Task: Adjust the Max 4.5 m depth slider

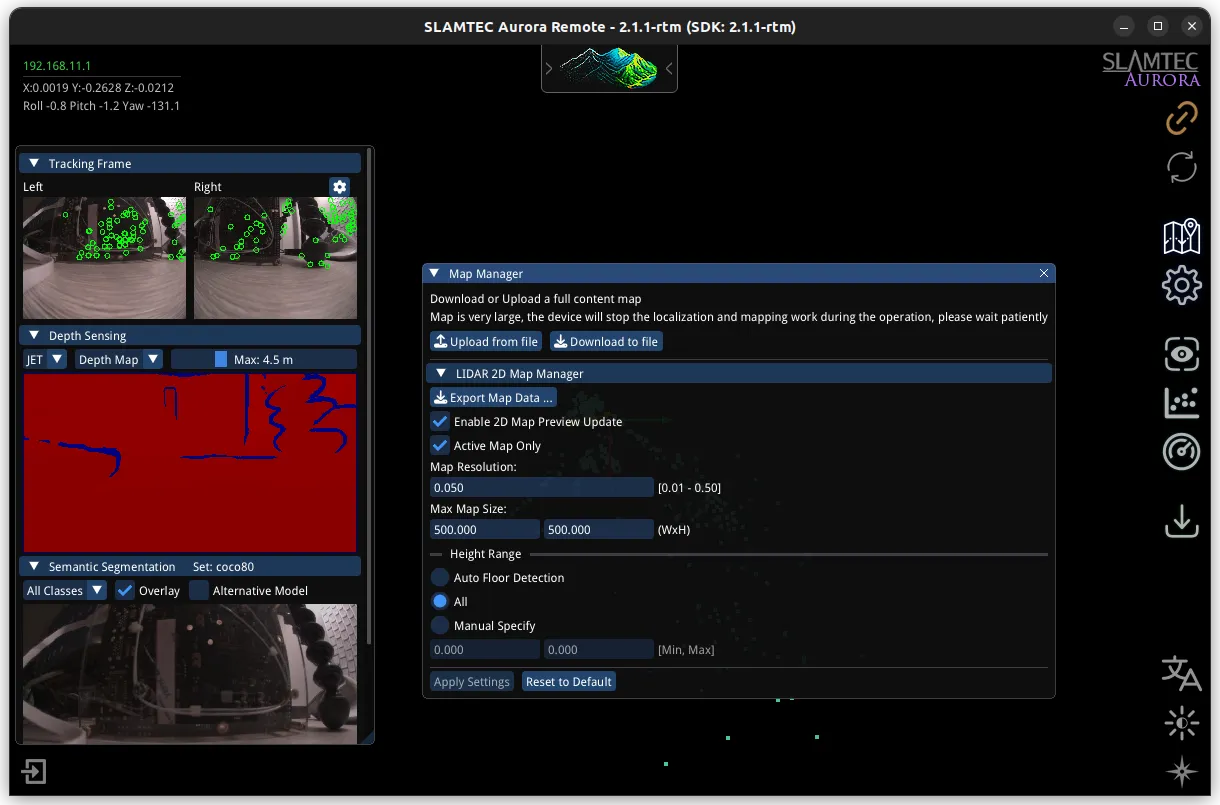Action: [x=264, y=359]
